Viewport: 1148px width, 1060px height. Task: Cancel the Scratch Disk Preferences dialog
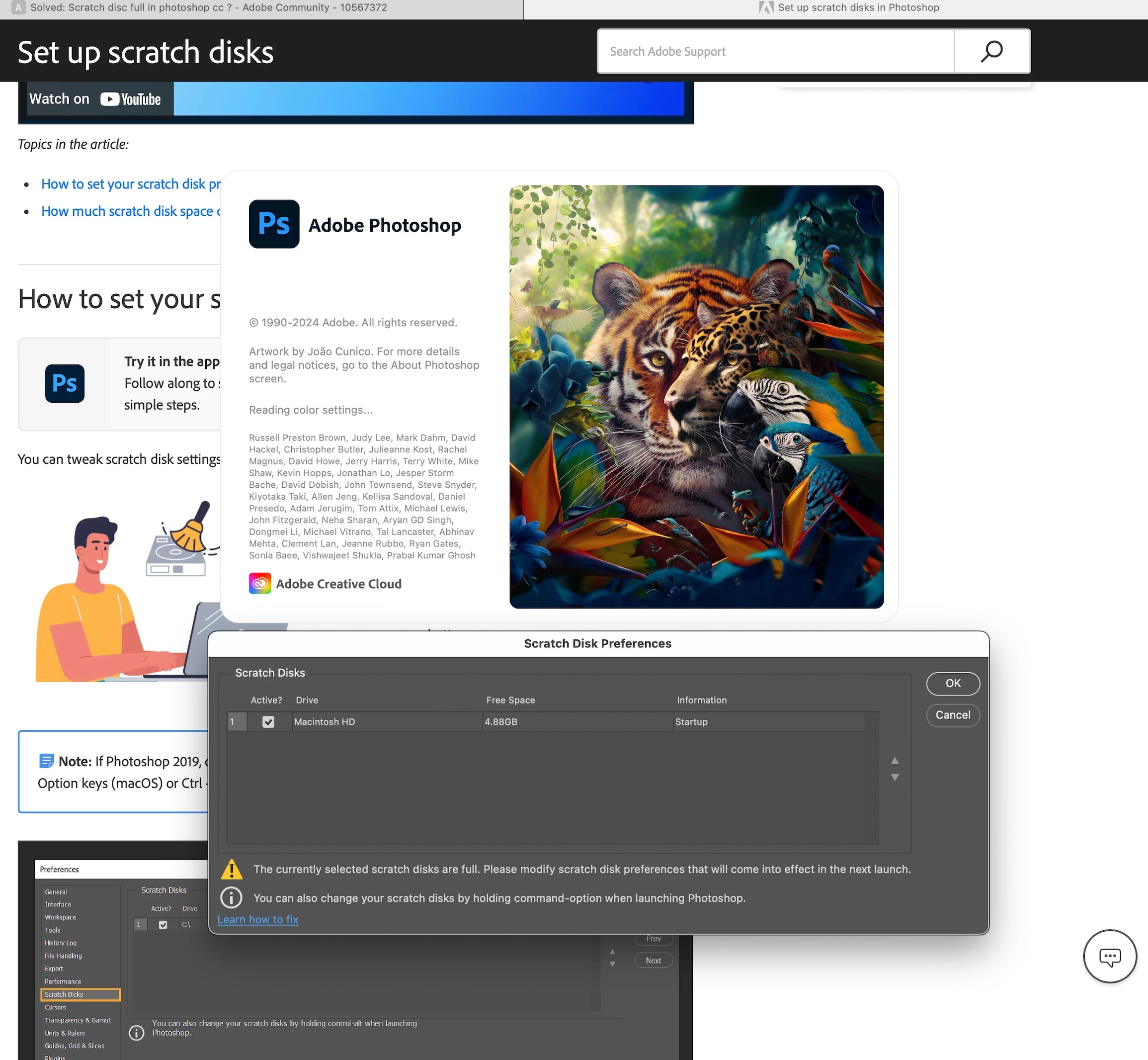click(953, 714)
